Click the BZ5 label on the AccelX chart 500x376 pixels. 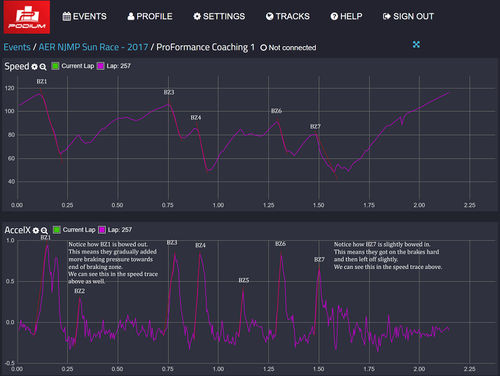click(244, 280)
